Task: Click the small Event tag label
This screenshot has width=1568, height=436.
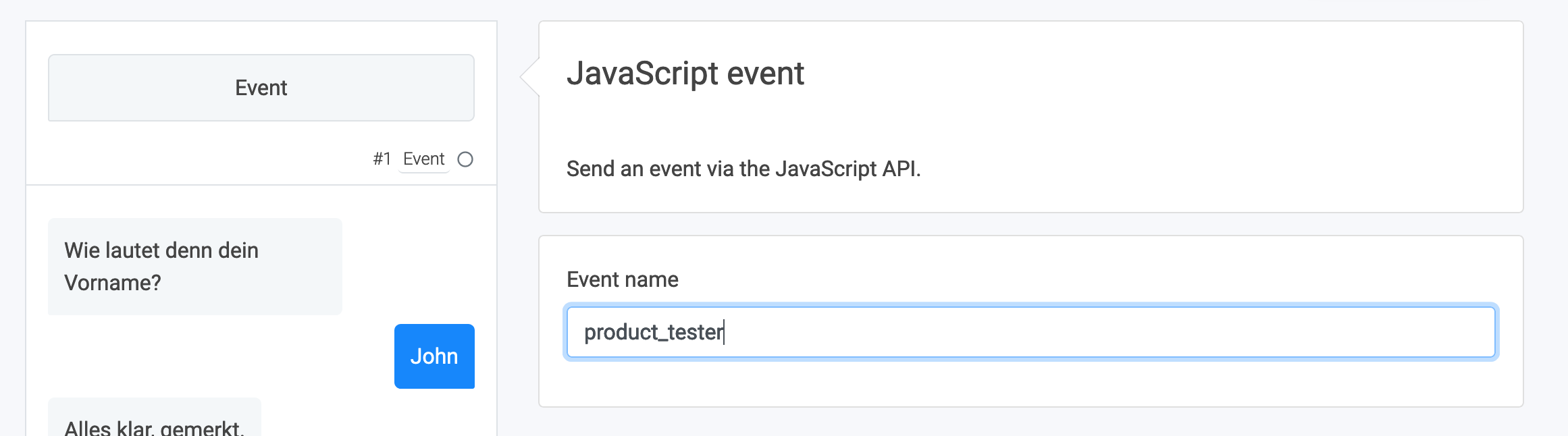Action: click(423, 159)
